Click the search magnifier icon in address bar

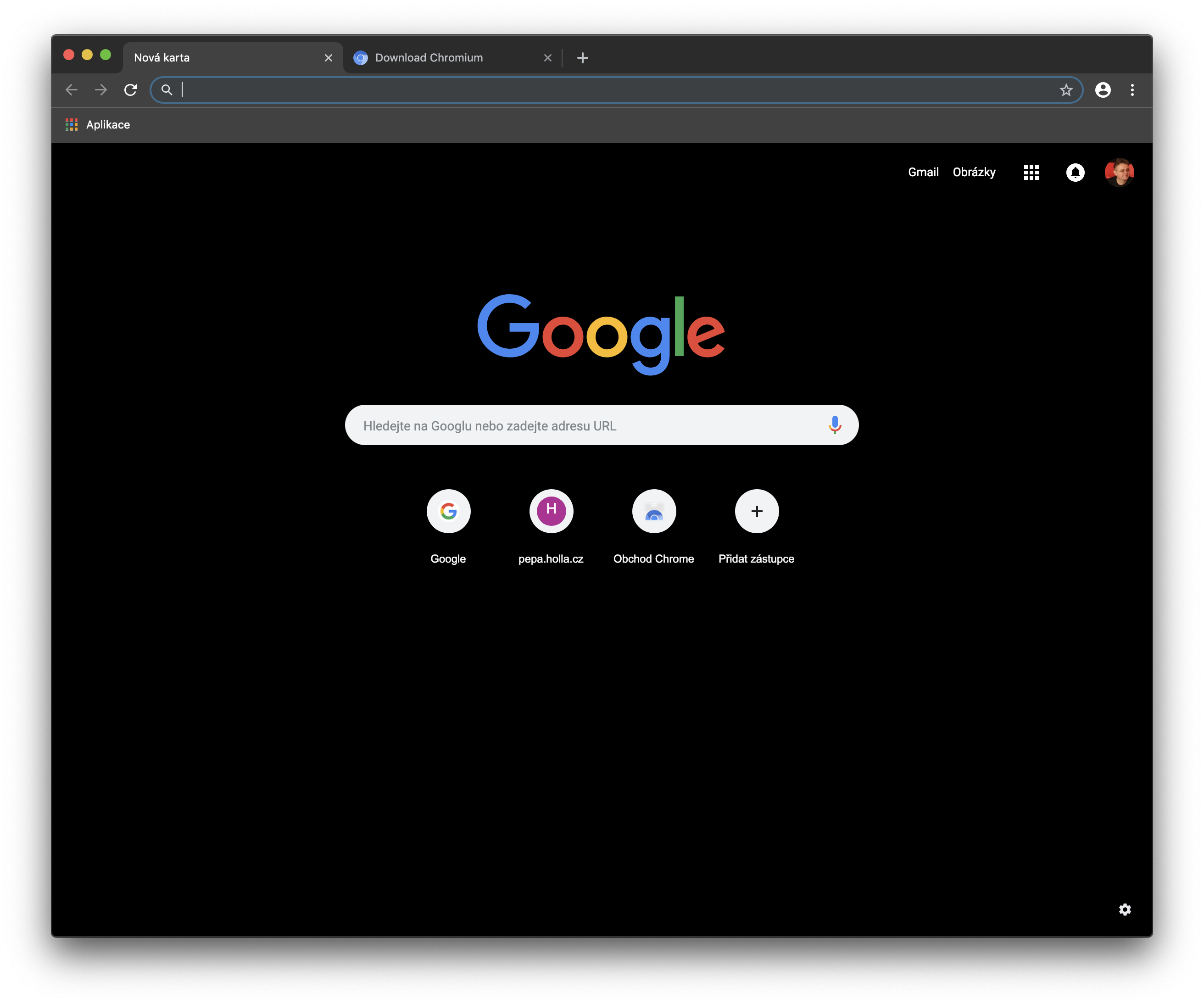click(167, 90)
